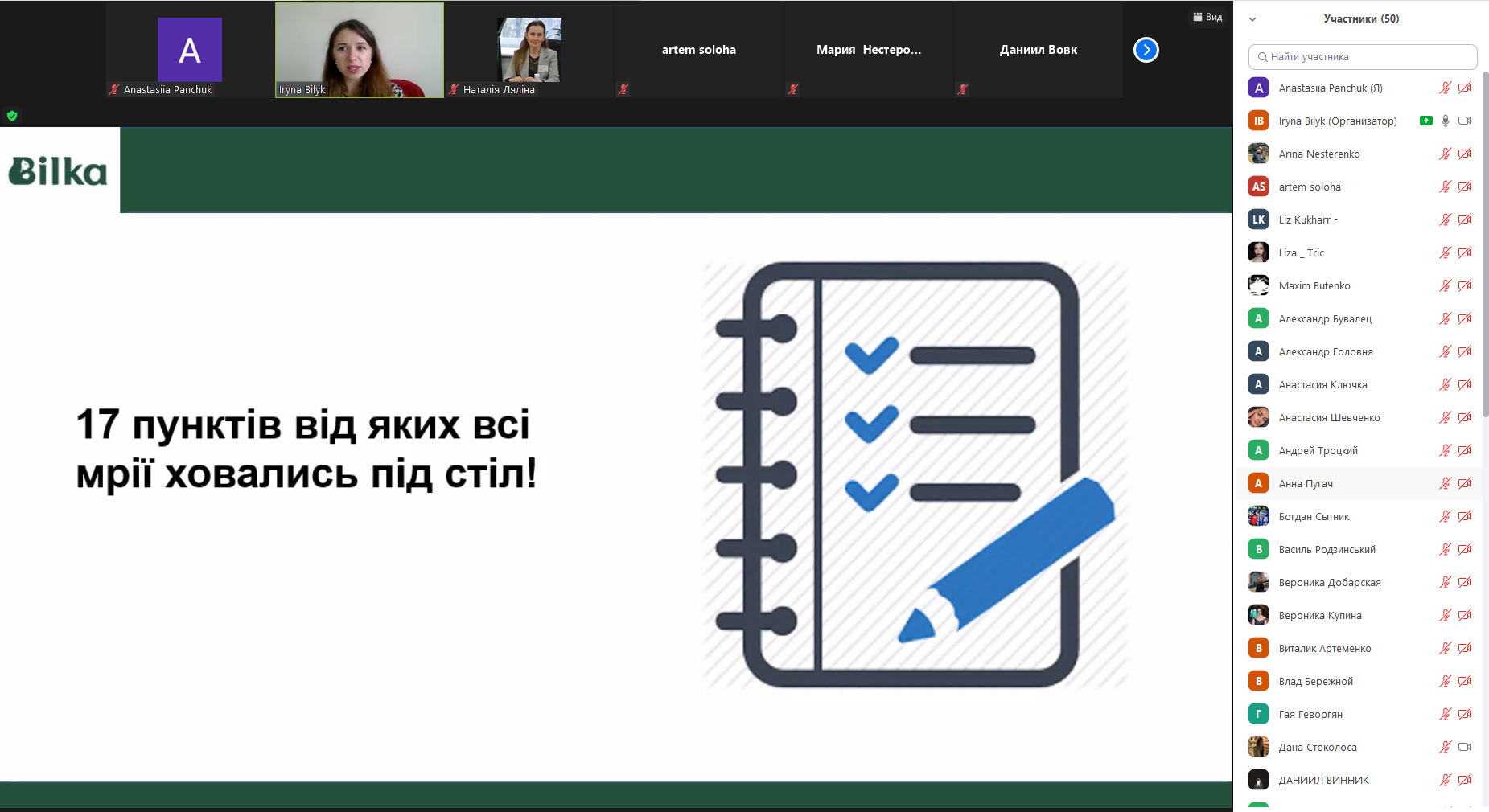The height and width of the screenshot is (812, 1489).
Task: Click Iryna Bilyk's green screen-share icon
Action: click(1426, 121)
